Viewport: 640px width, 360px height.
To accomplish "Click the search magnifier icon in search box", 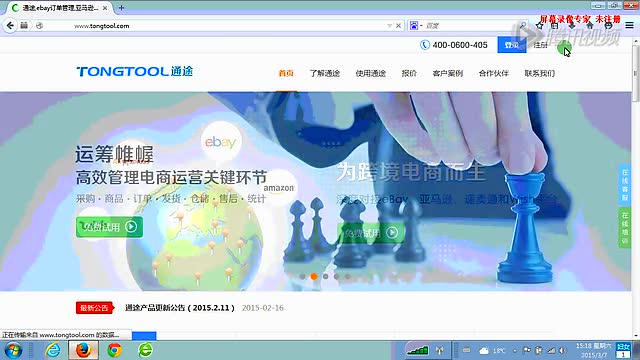I will [x=523, y=26].
